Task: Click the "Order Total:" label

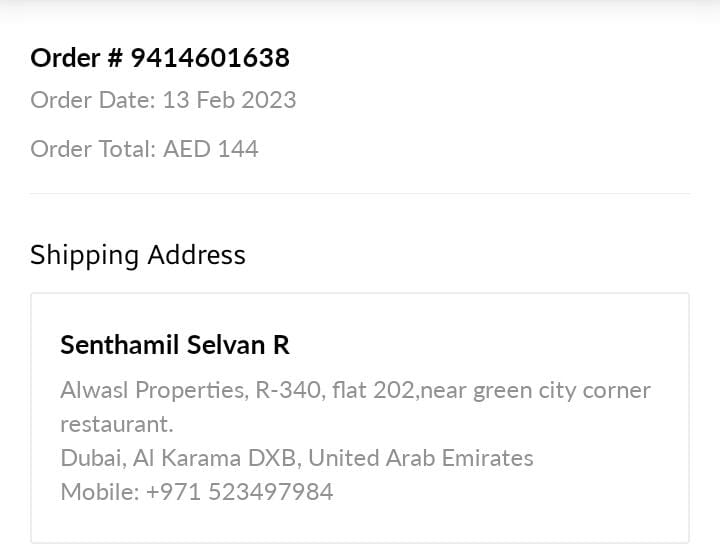Action: coord(93,149)
